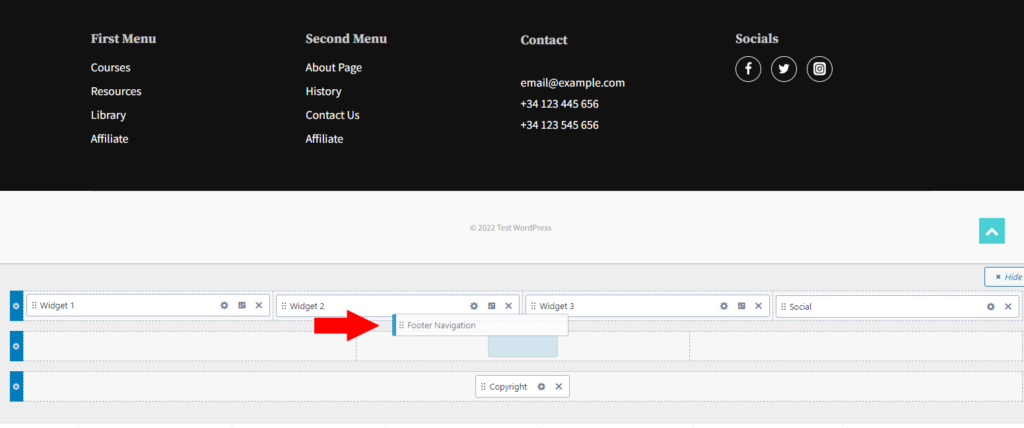Select the Social builder item
The width and height of the screenshot is (1024, 428).
pos(897,306)
